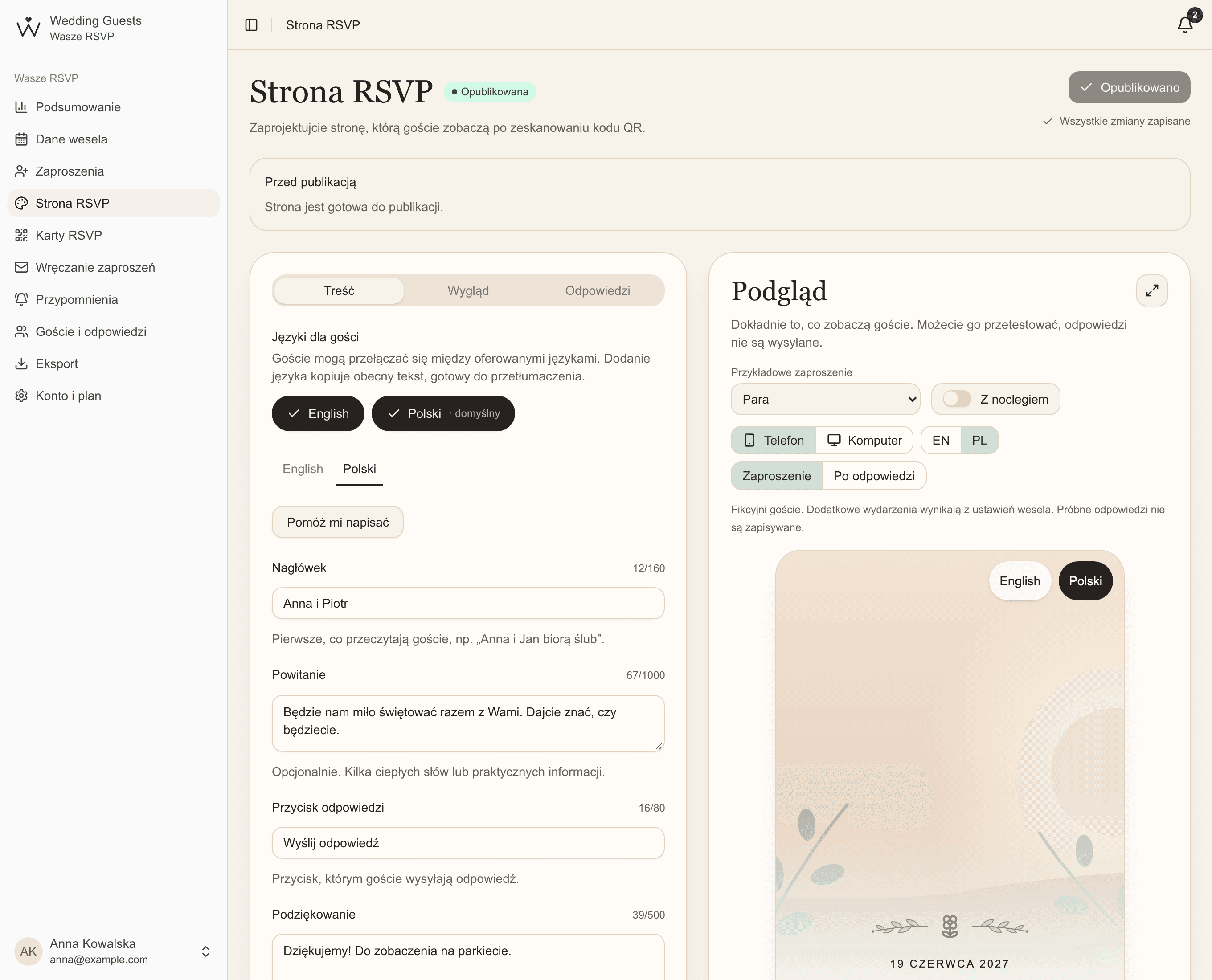The height and width of the screenshot is (980, 1212).
Task: Click the Opublikowano button
Action: tap(1129, 87)
